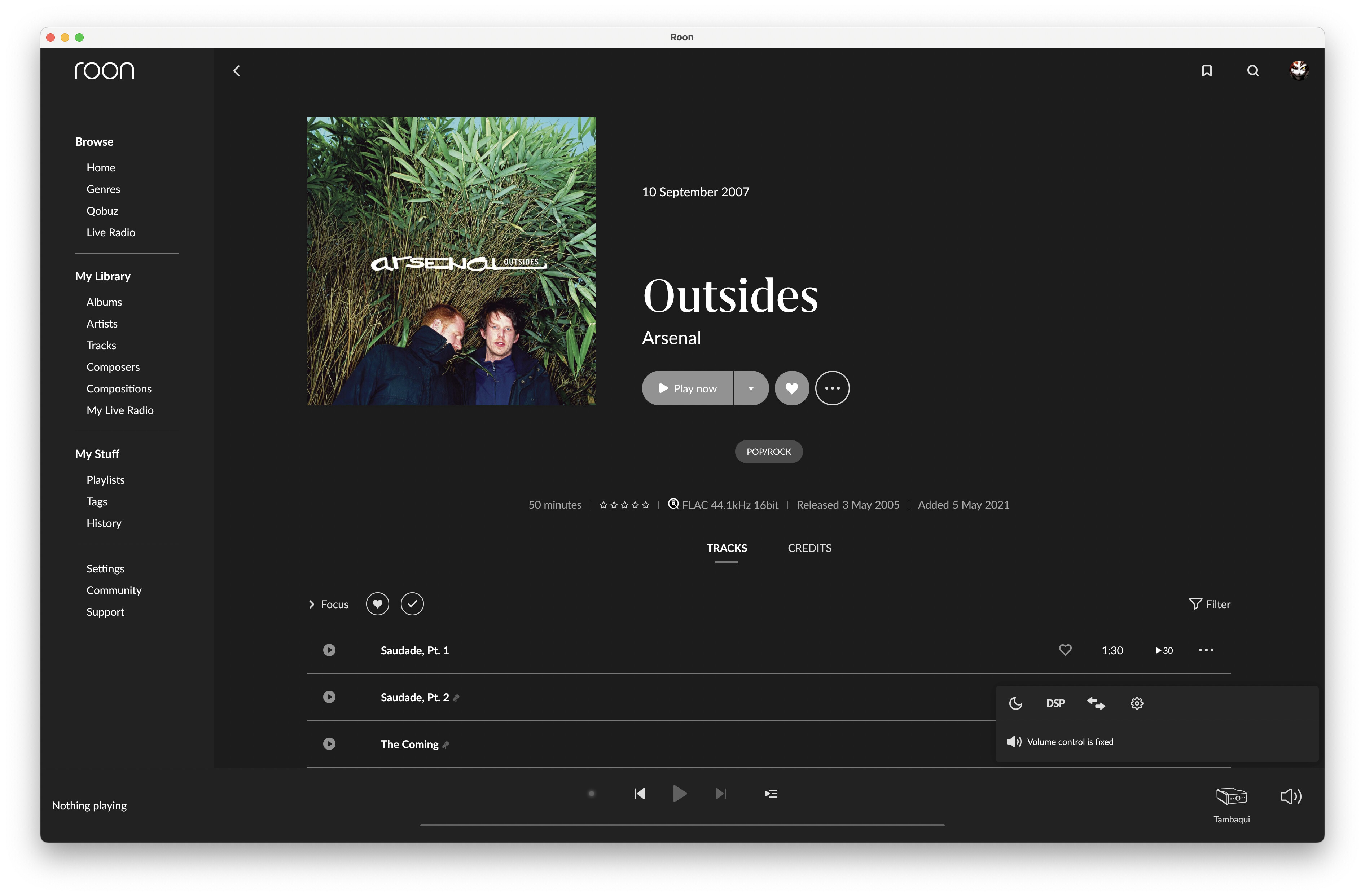Click The Coming track title
Viewport: 1365px width, 896px height.
409,744
